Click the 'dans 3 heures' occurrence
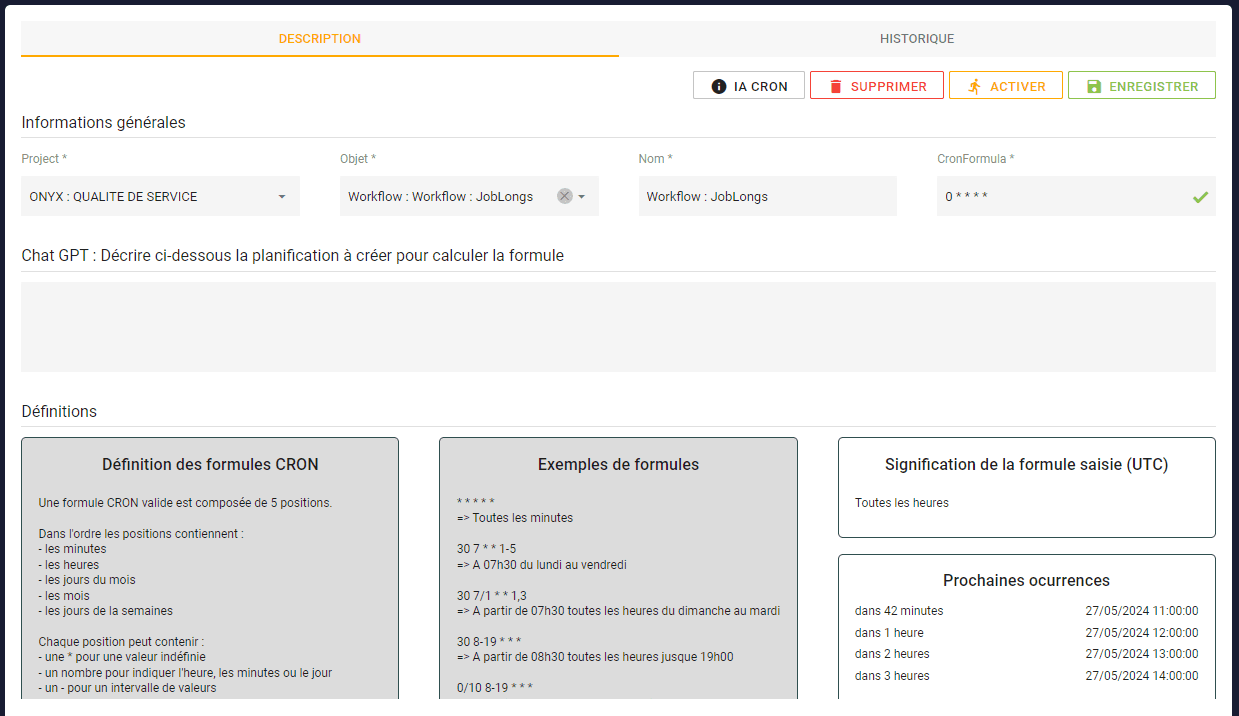 (x=892, y=675)
